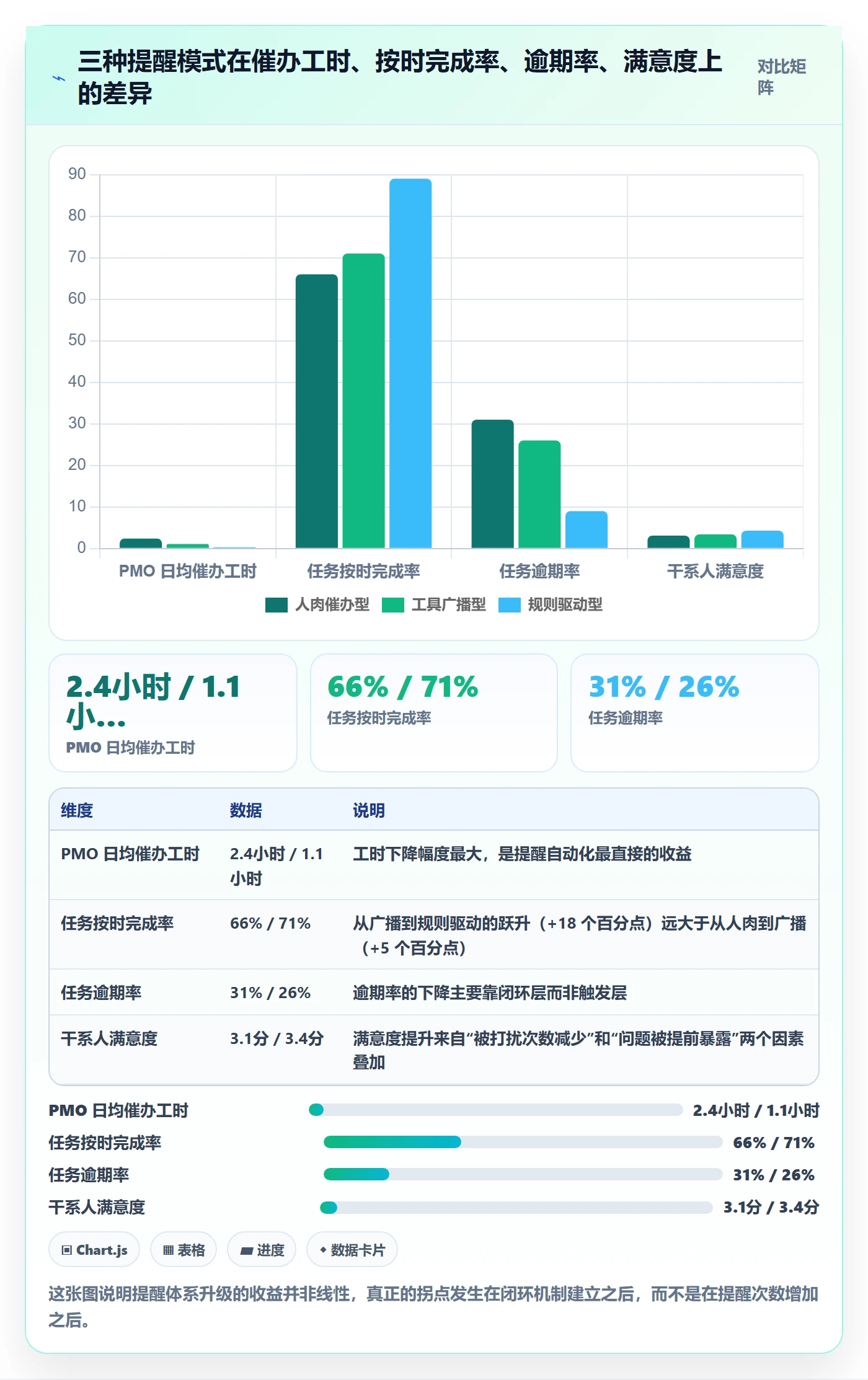Viewport: 868px width, 1380px height.
Task: Click the summary paragraph at bottom
Action: coord(434,1307)
